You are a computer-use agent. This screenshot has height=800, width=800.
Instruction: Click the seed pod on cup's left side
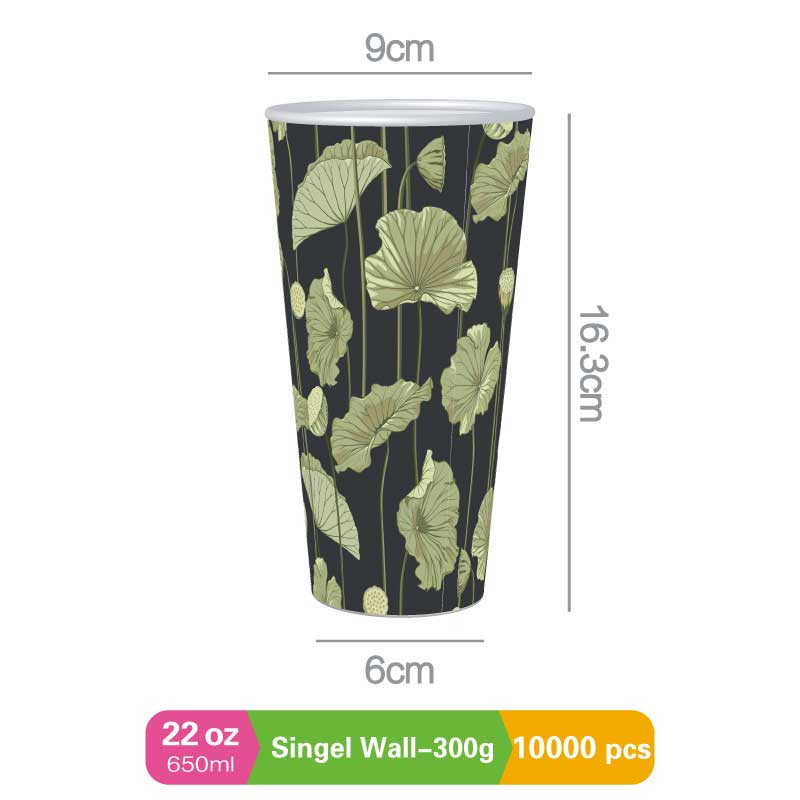coord(297,299)
